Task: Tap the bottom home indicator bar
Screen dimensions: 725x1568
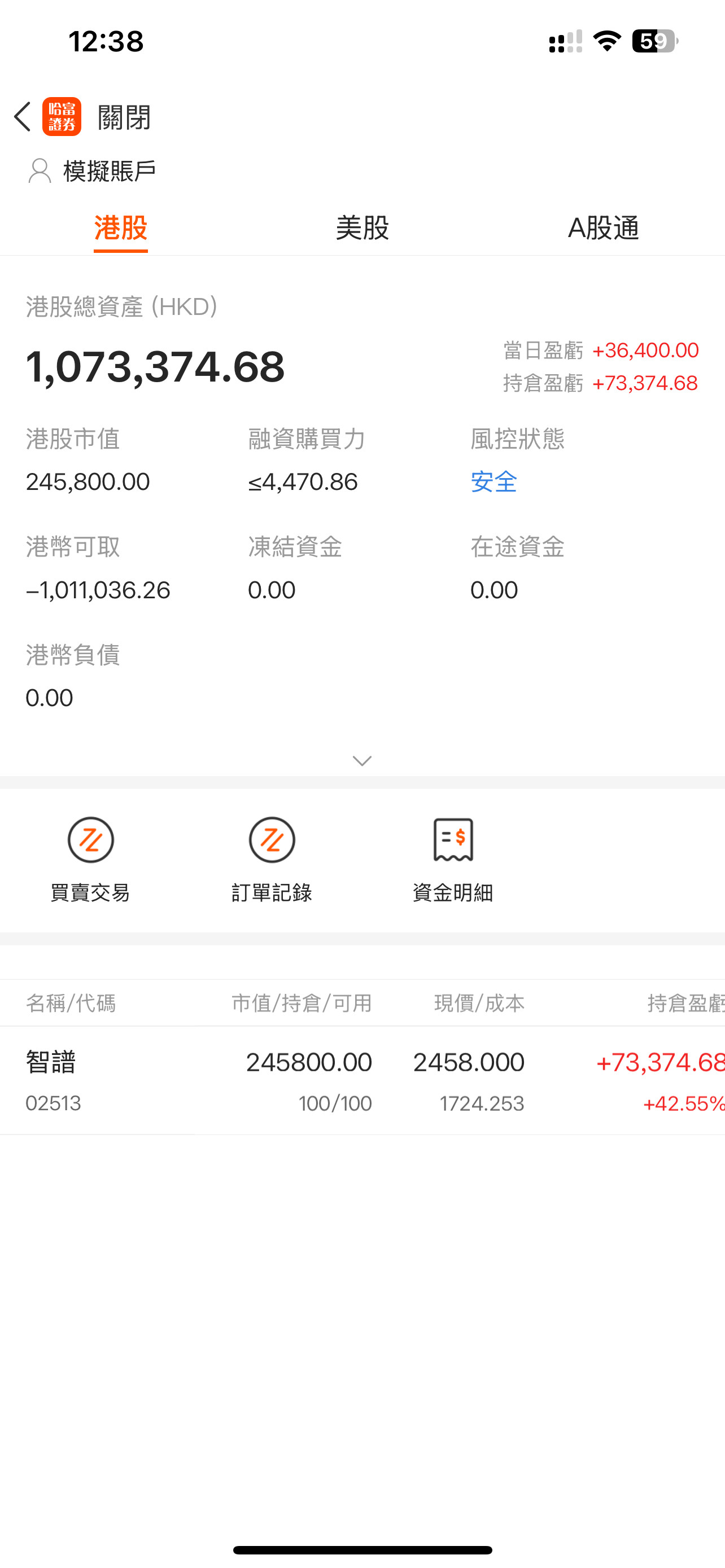Action: tap(362, 1550)
